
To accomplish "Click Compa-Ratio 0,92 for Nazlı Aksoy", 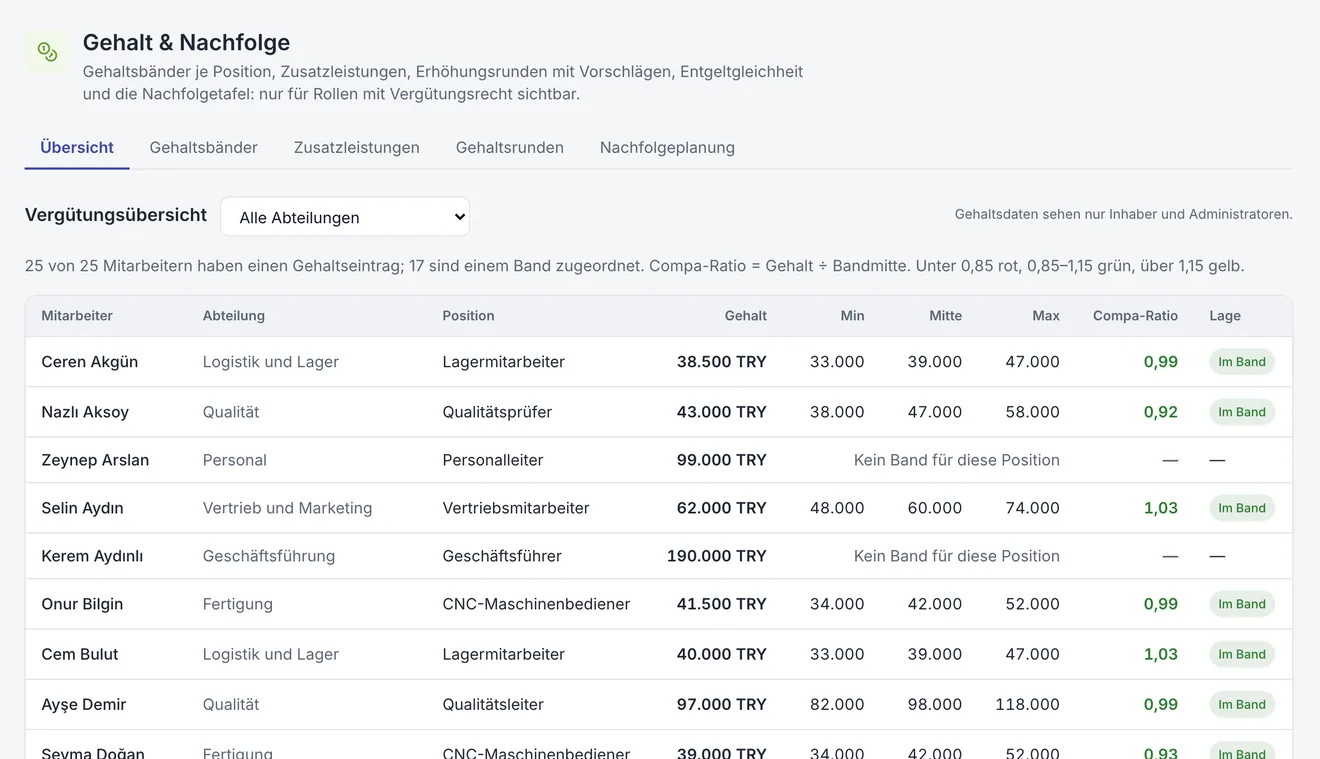I will (x=1161, y=412).
